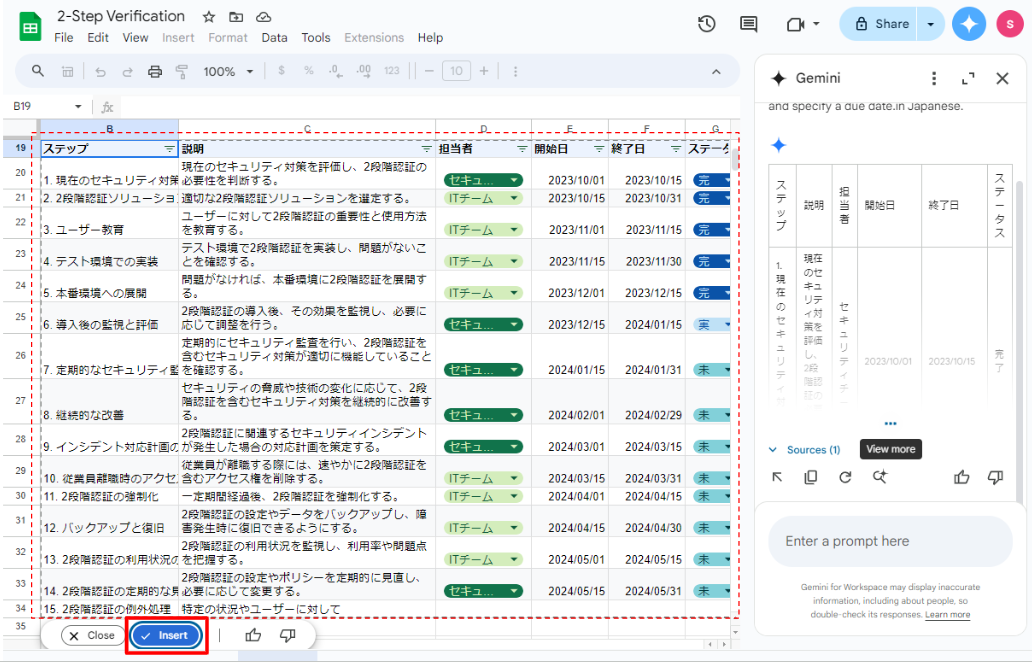Open the move to folder icon
This screenshot has width=1032, height=662.
236,17
